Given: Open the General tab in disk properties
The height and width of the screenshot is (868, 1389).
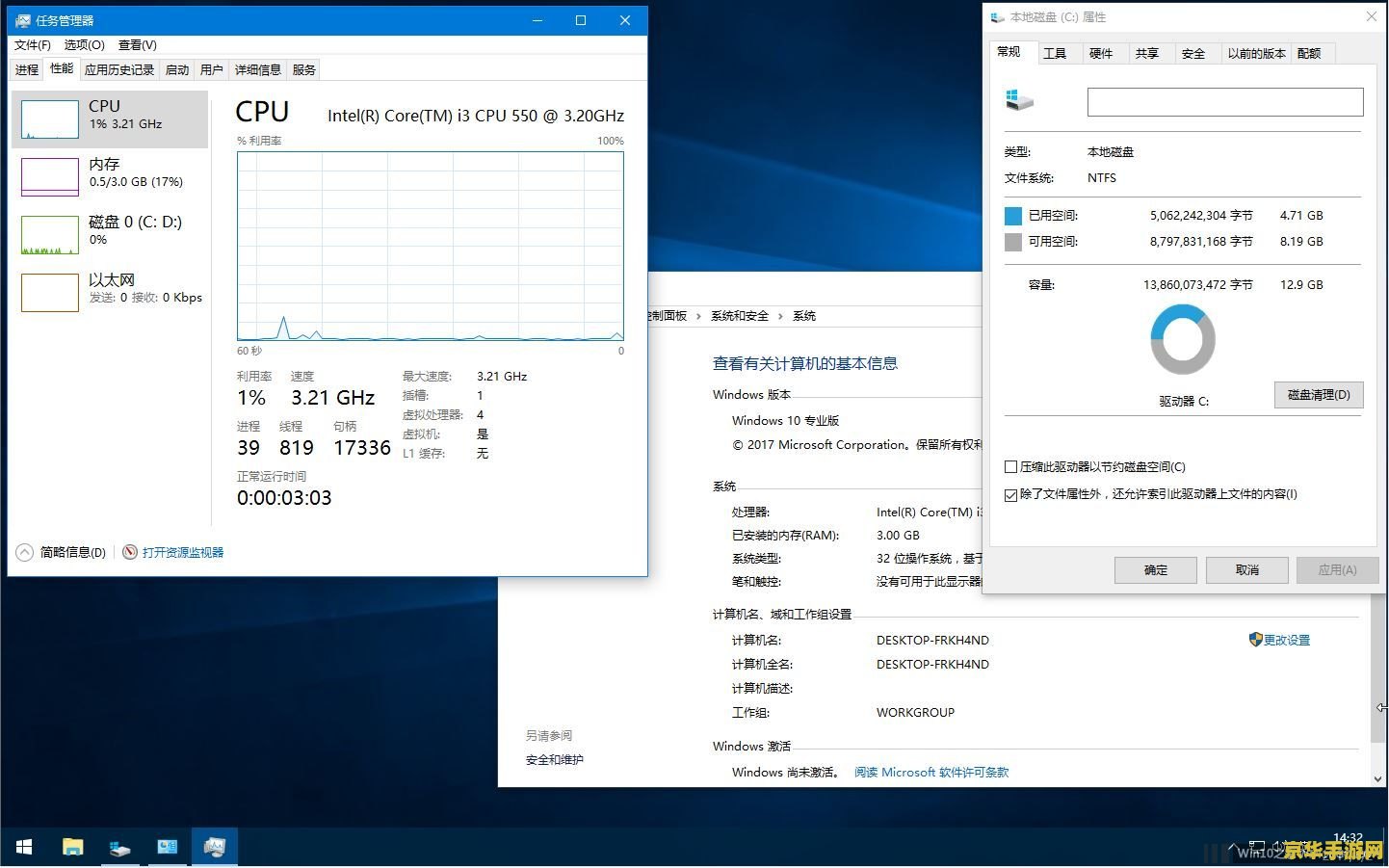Looking at the screenshot, I should pyautogui.click(x=1009, y=52).
